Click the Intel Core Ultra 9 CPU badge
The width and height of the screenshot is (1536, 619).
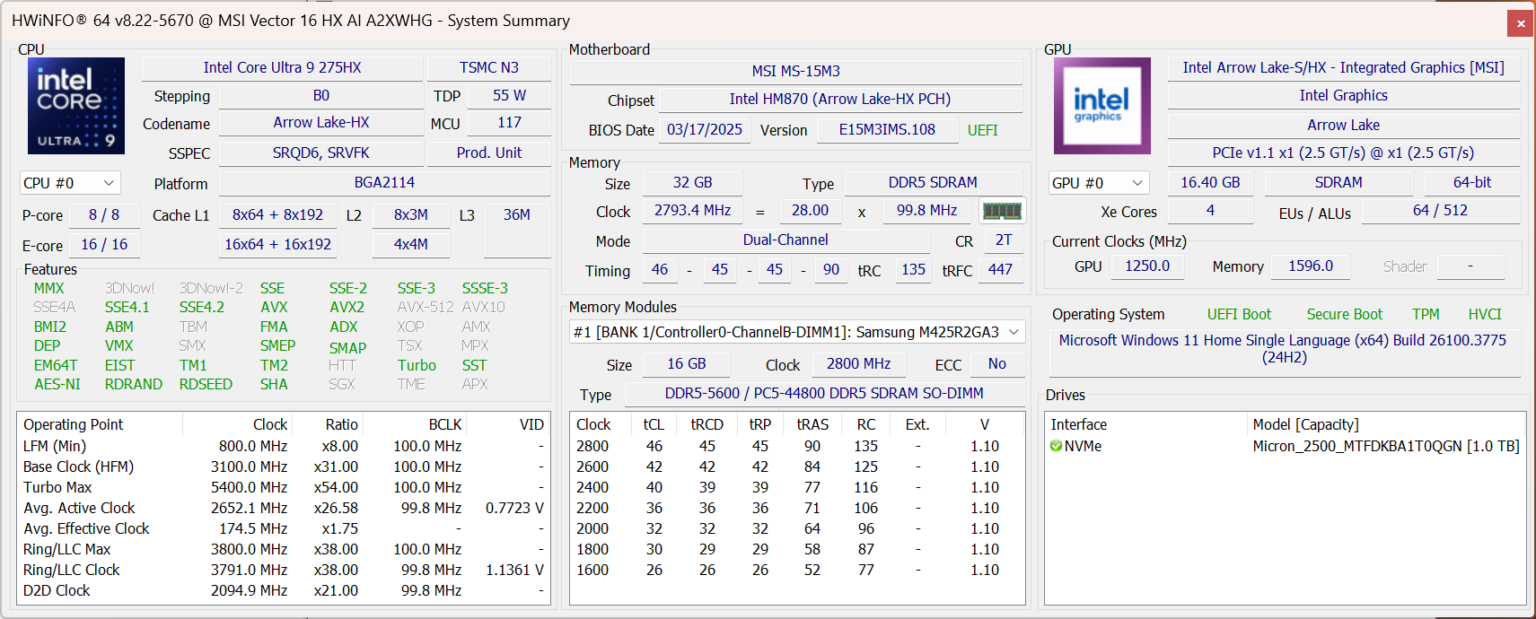(76, 105)
